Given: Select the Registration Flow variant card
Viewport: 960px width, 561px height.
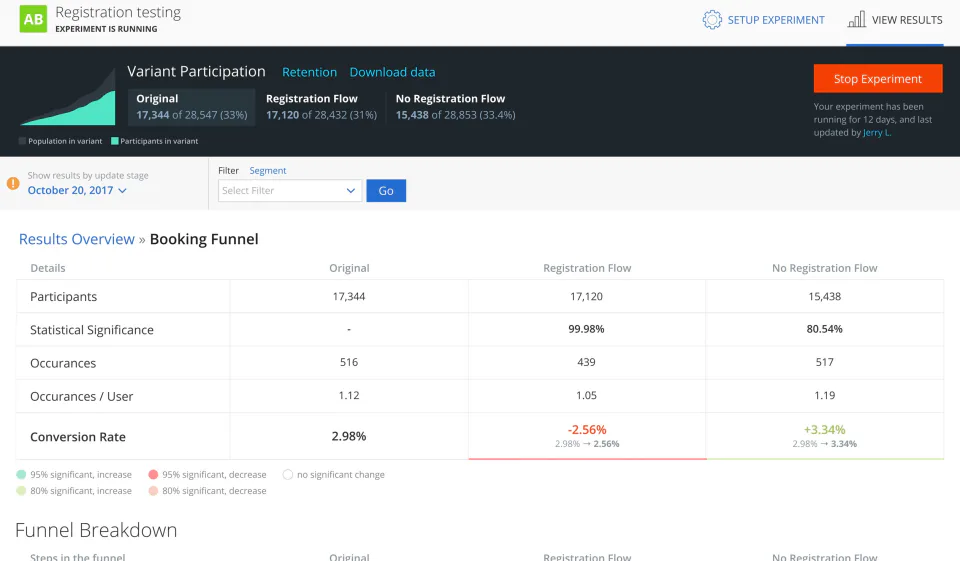Looking at the screenshot, I should point(321,107).
